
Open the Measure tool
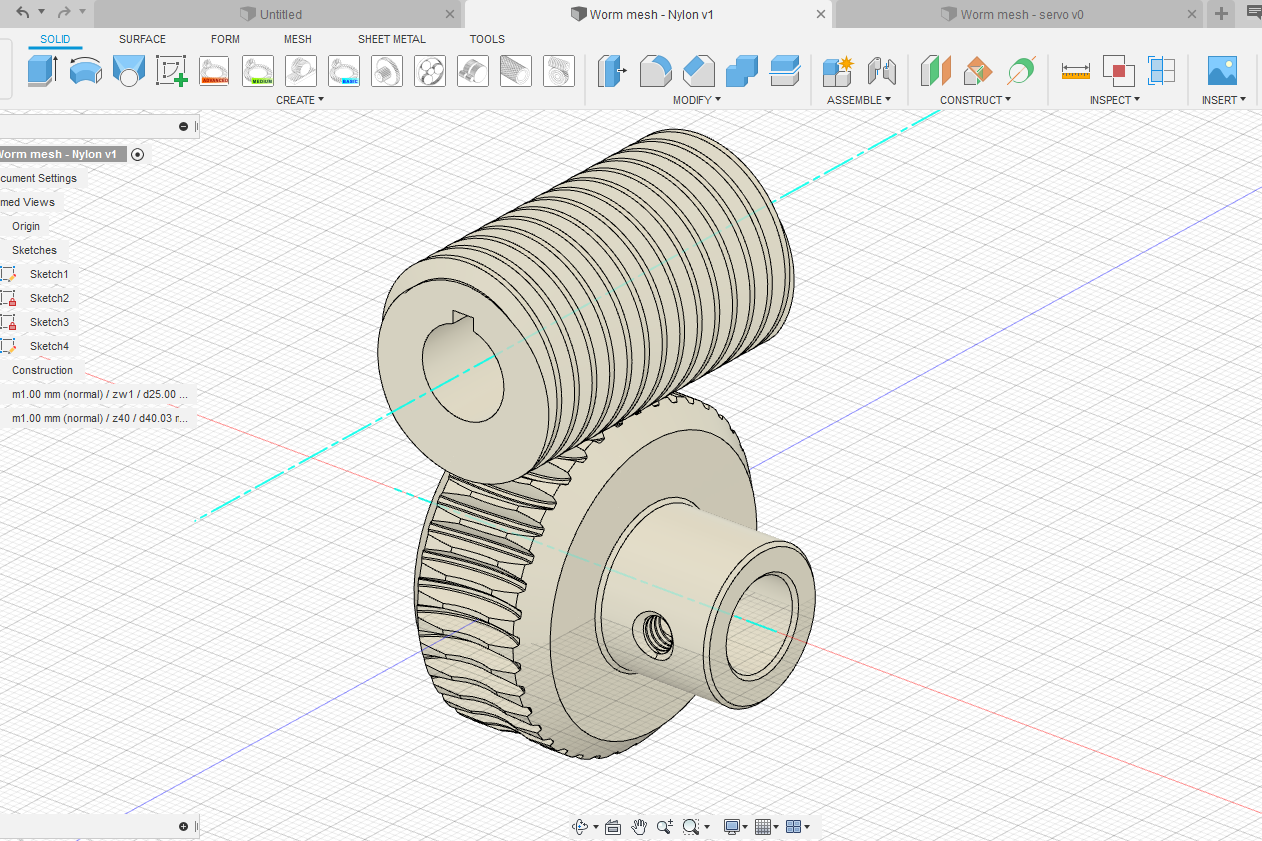pos(1075,71)
